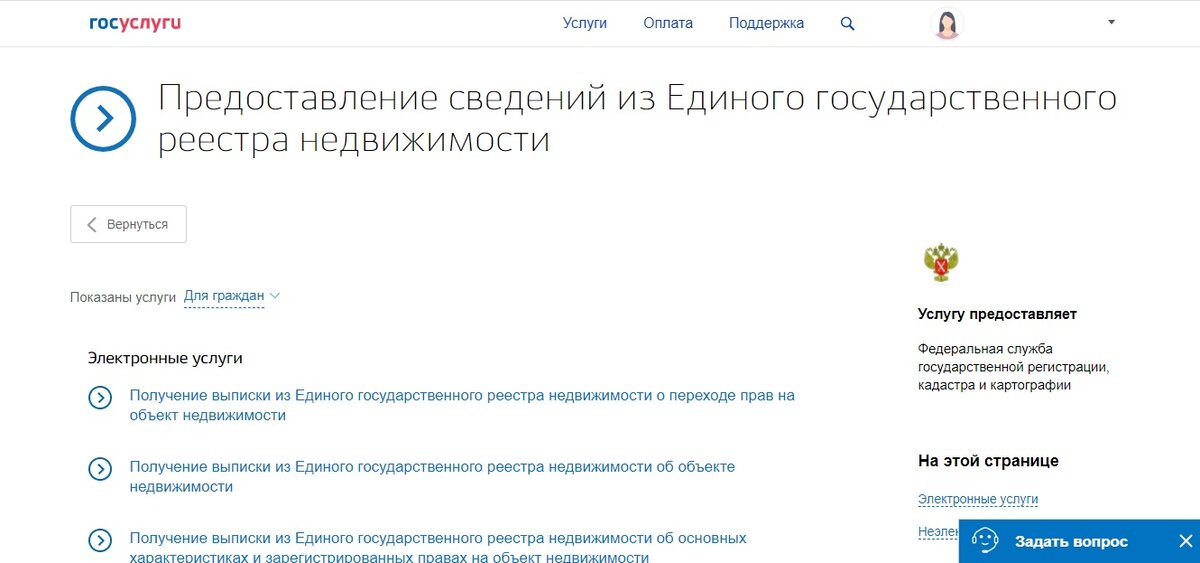Click the large blue arrow service icon
This screenshot has height=563, width=1200.
pos(103,119)
